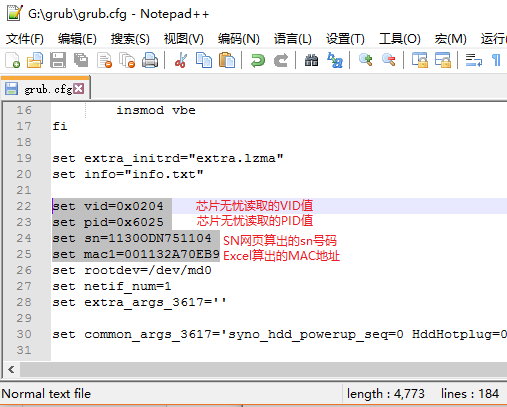Open Find with binoculars icon
The image size is (507, 407).
pos(311,60)
